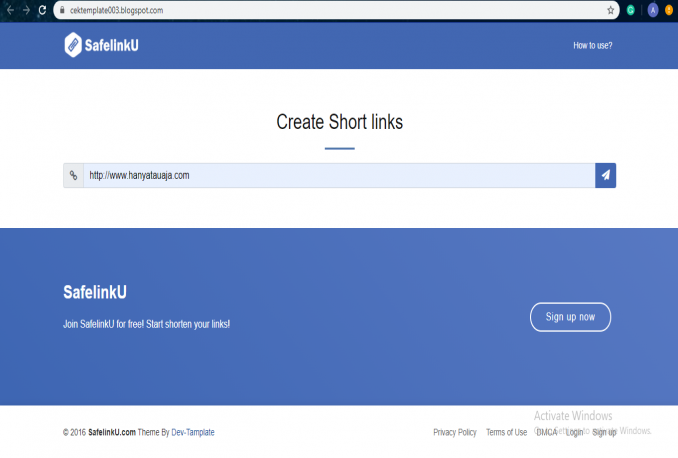
Task: Open the Dev-Tamplate link in the footer
Action: click(x=193, y=432)
